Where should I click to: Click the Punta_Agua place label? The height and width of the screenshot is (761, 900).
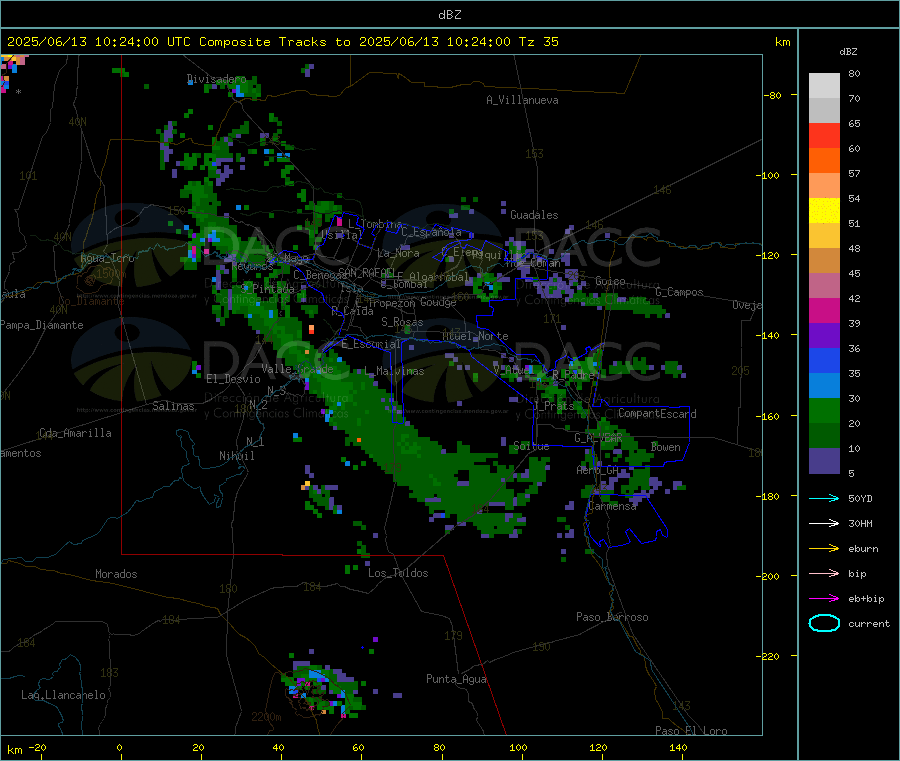(456, 680)
